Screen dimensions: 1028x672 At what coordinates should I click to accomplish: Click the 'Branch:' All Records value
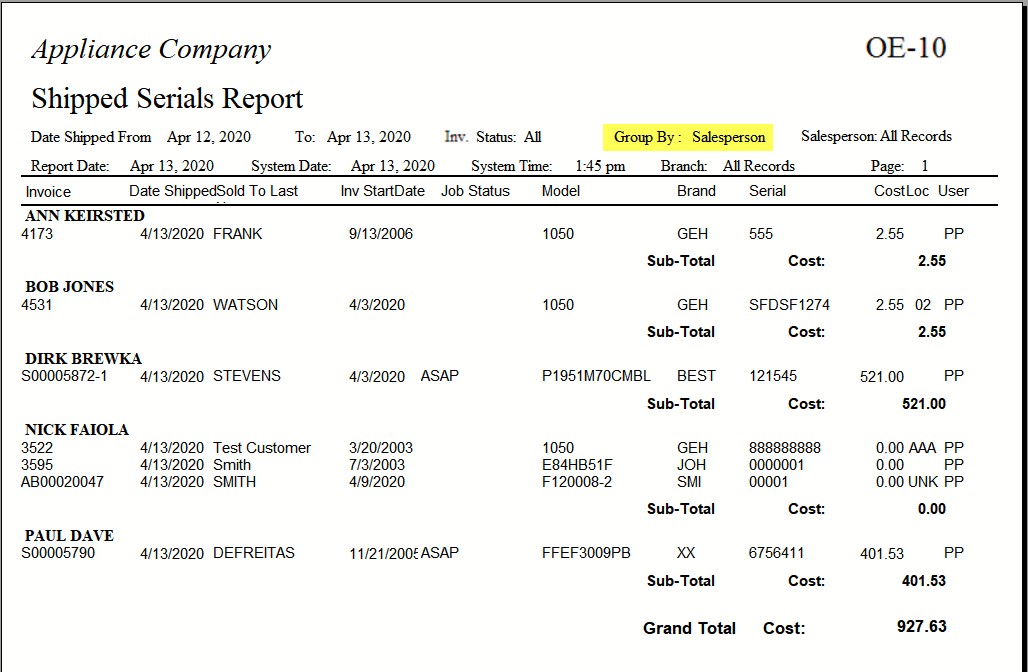click(x=759, y=166)
